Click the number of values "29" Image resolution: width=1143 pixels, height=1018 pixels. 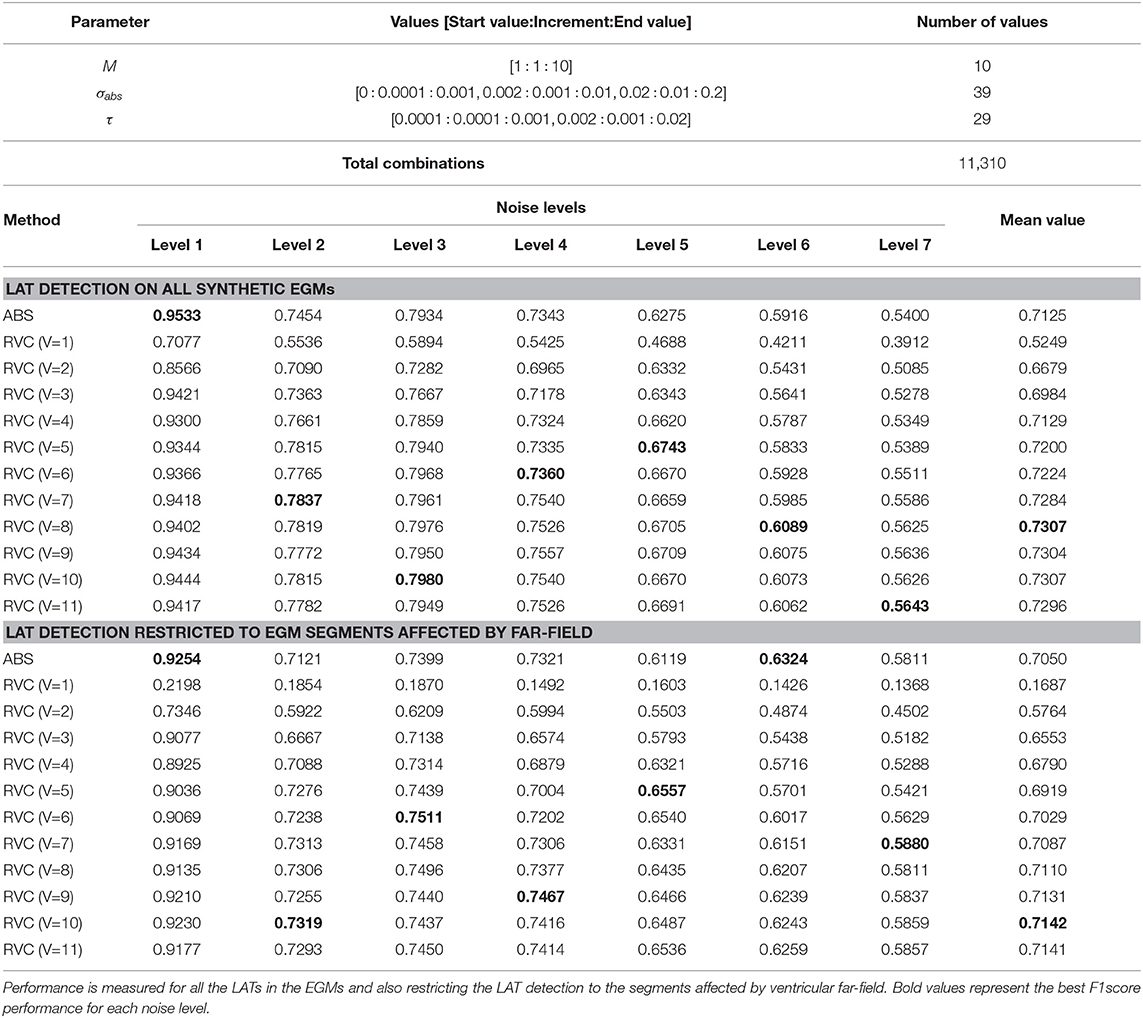982,119
